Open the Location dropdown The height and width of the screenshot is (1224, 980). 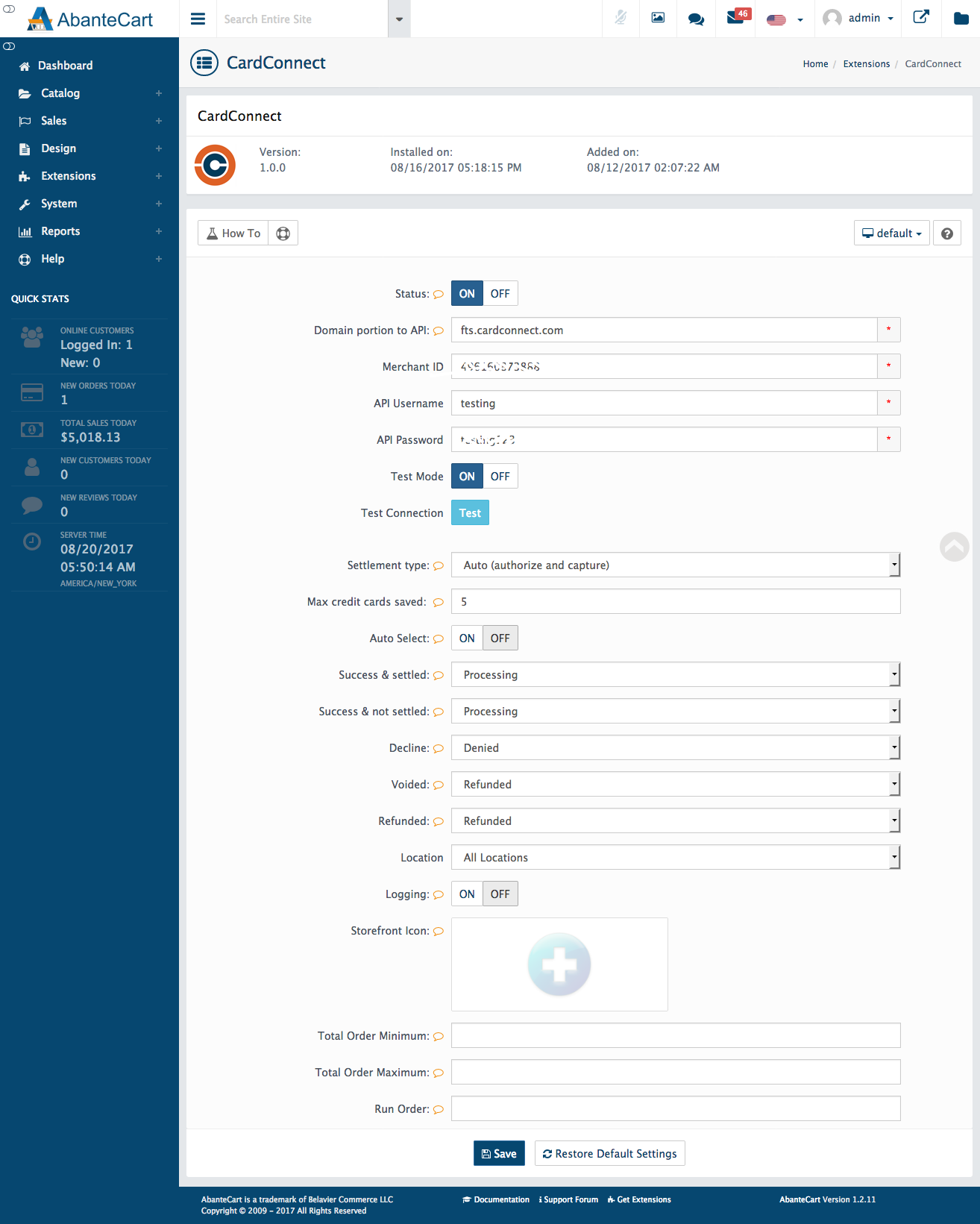[x=676, y=858]
